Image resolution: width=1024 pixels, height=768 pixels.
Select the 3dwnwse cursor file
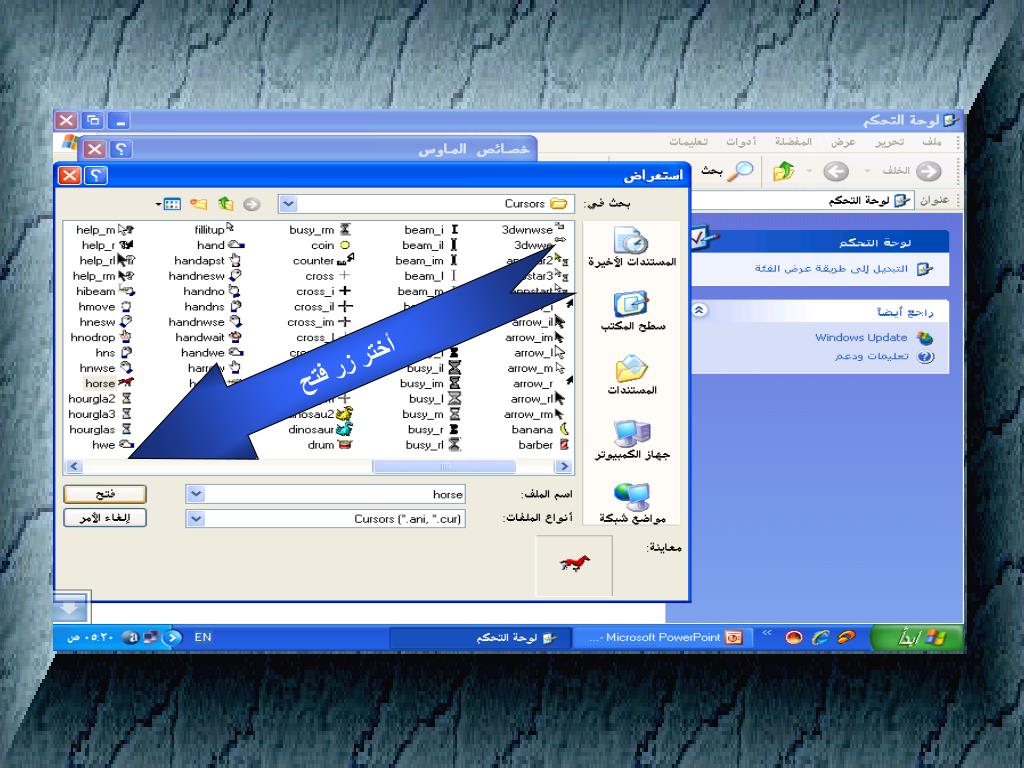click(x=534, y=230)
